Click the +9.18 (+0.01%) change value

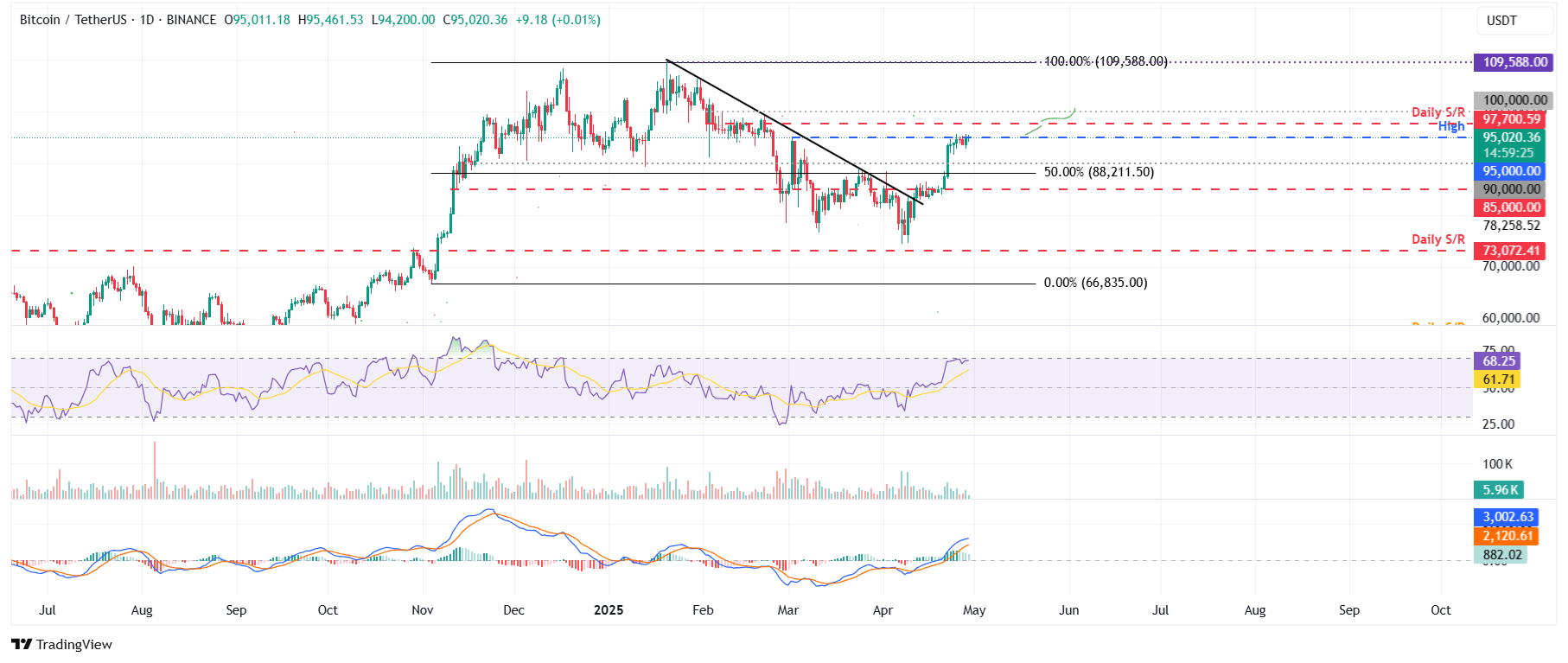click(558, 20)
